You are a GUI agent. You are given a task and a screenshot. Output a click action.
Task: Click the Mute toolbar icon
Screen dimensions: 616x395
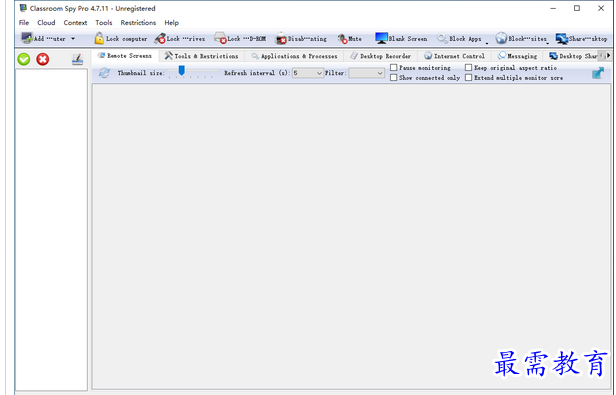click(x=343, y=39)
